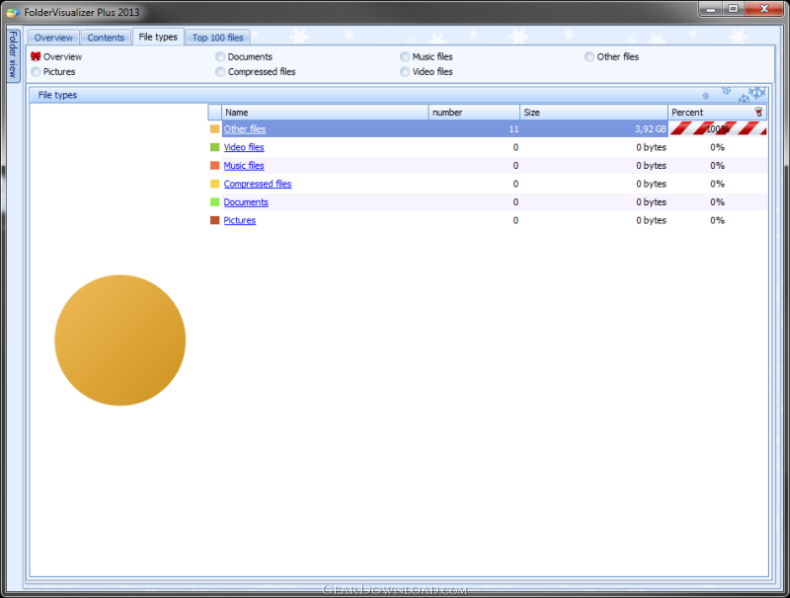Choose the Other files radio option
790x598 pixels.
(612, 56)
